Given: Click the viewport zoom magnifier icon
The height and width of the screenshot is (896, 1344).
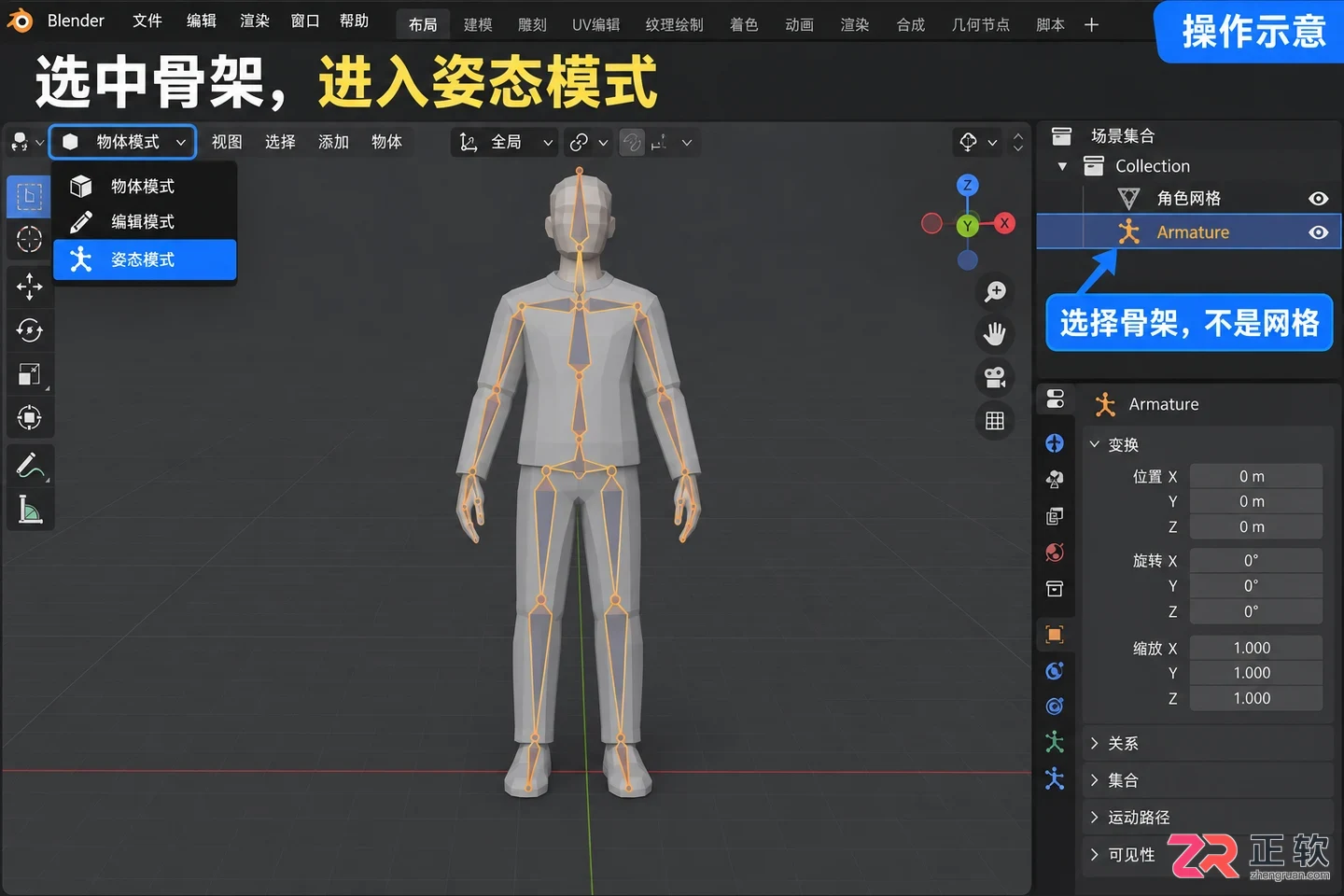Looking at the screenshot, I should tap(995, 292).
